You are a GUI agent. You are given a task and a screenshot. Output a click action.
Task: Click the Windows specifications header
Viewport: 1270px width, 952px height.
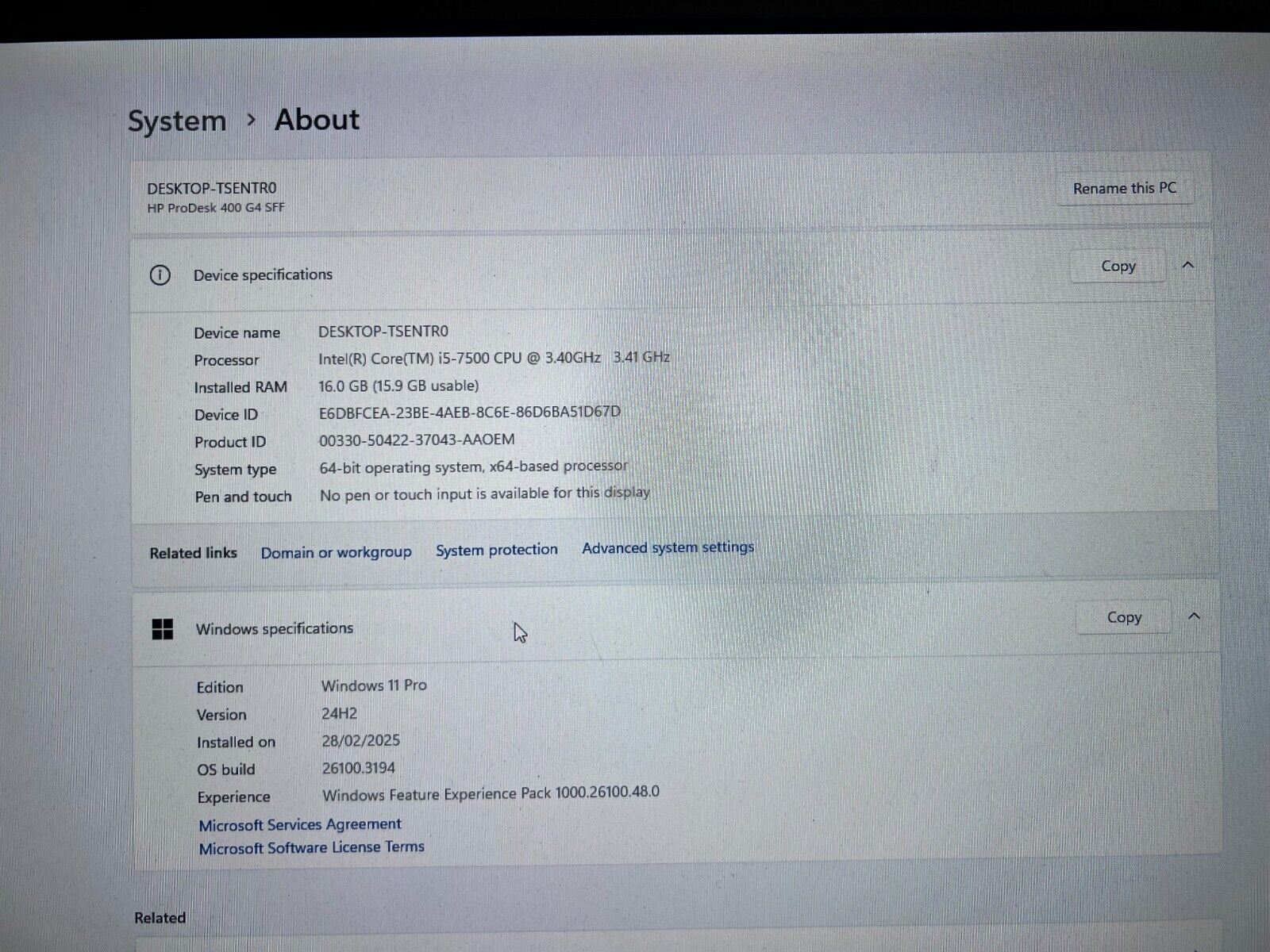[274, 629]
